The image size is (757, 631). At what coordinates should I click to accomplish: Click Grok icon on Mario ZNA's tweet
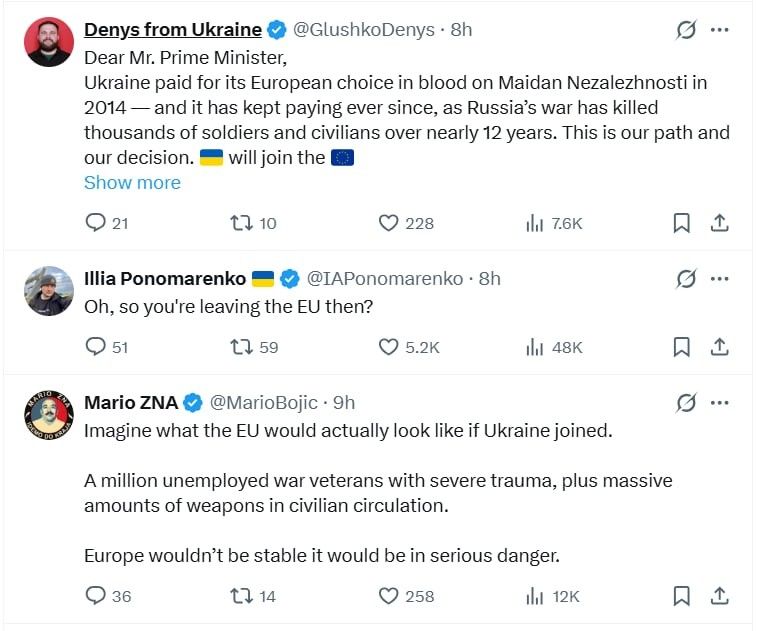pyautogui.click(x=686, y=403)
